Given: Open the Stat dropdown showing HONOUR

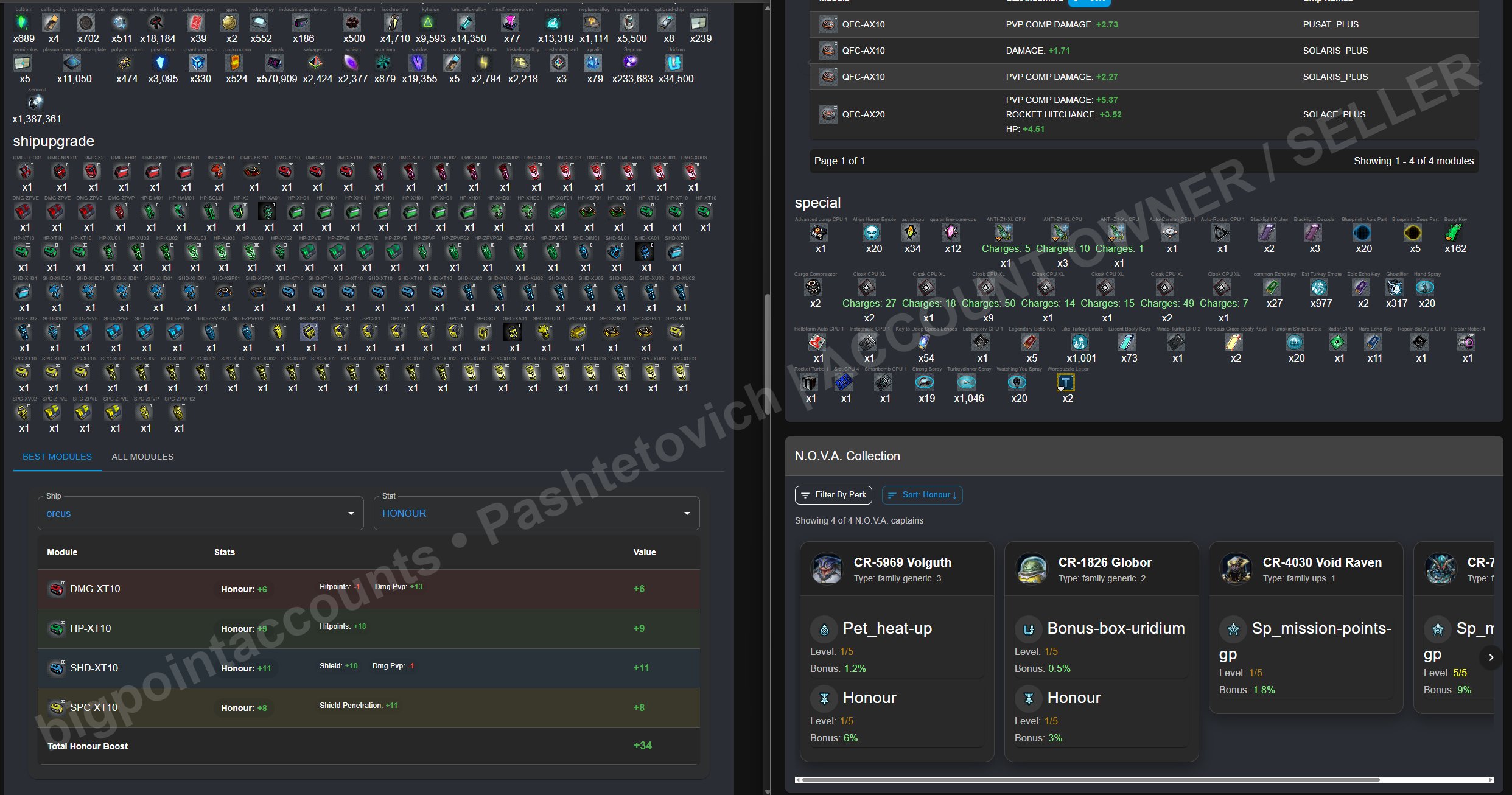Looking at the screenshot, I should (537, 513).
